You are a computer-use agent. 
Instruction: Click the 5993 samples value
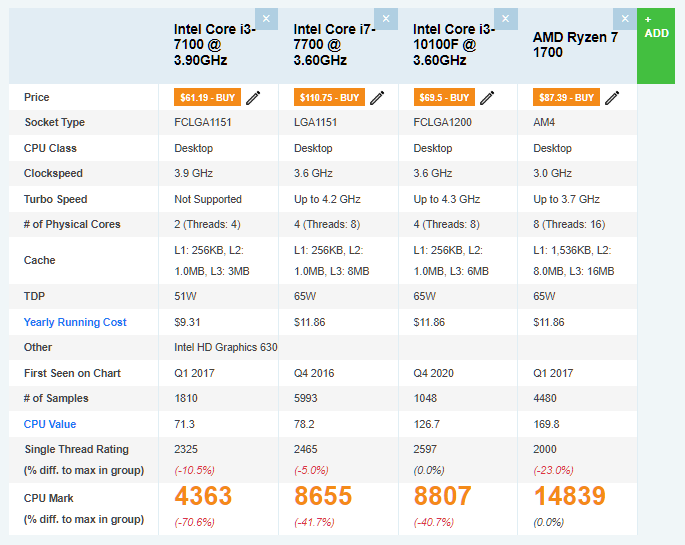306,398
